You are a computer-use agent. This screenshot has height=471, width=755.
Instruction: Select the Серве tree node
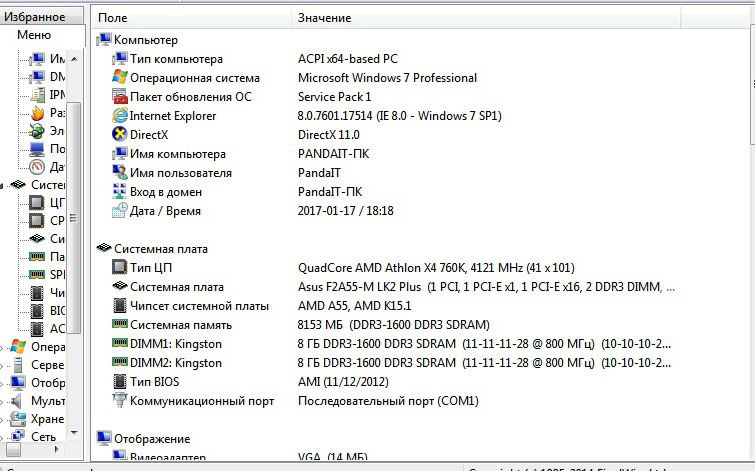tap(38, 365)
